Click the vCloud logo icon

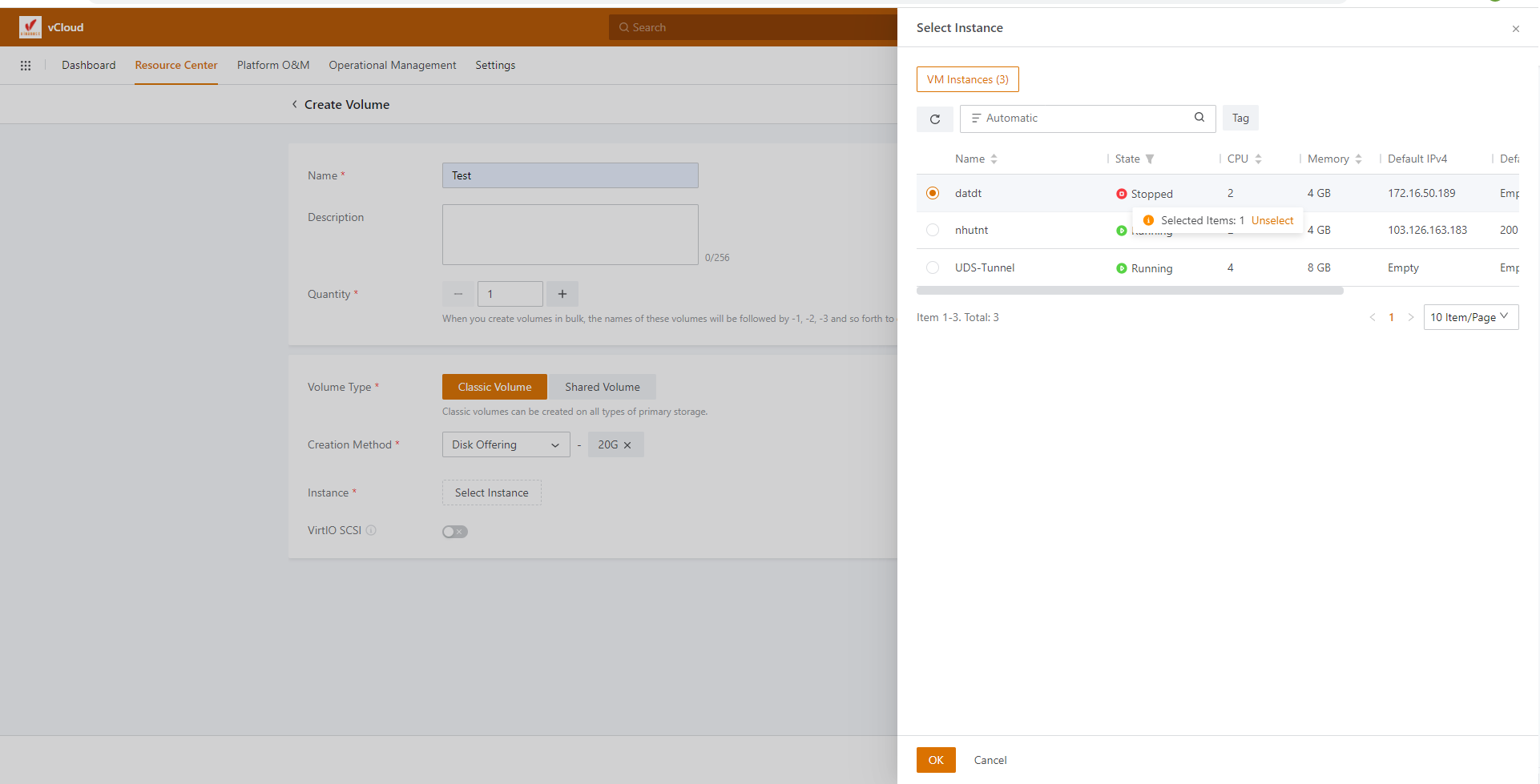(x=30, y=27)
